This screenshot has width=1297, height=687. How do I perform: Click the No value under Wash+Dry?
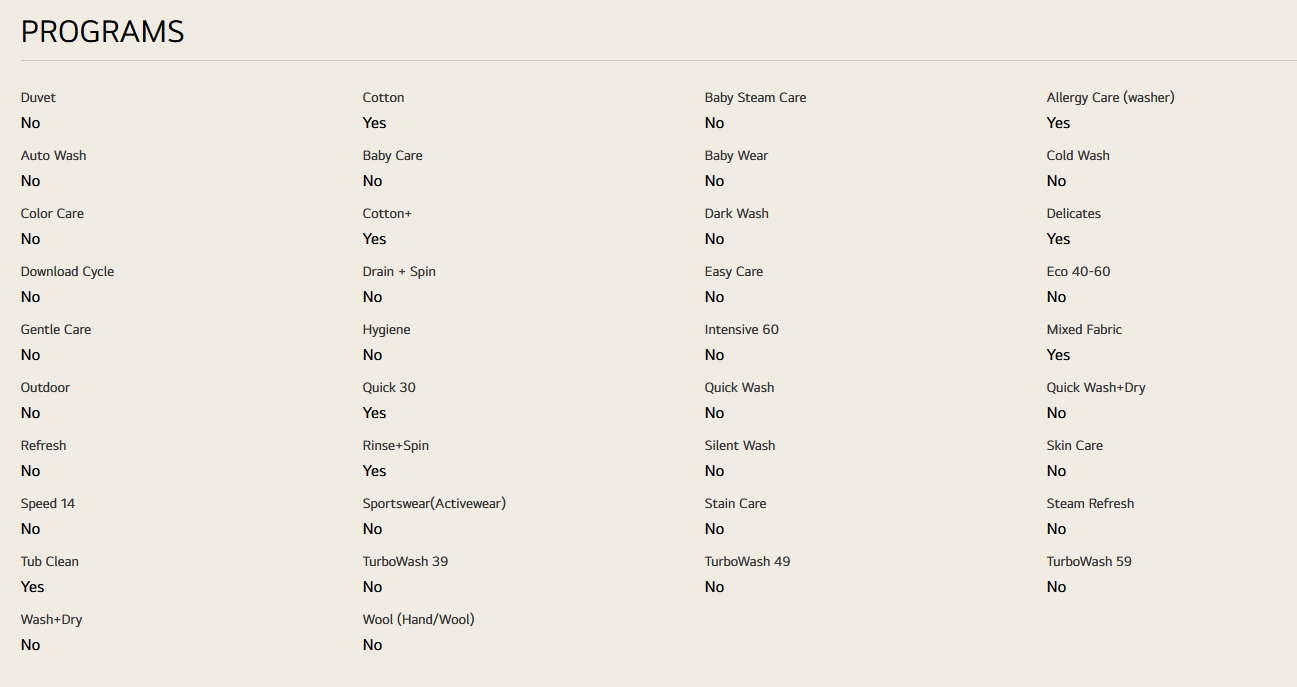pos(30,645)
